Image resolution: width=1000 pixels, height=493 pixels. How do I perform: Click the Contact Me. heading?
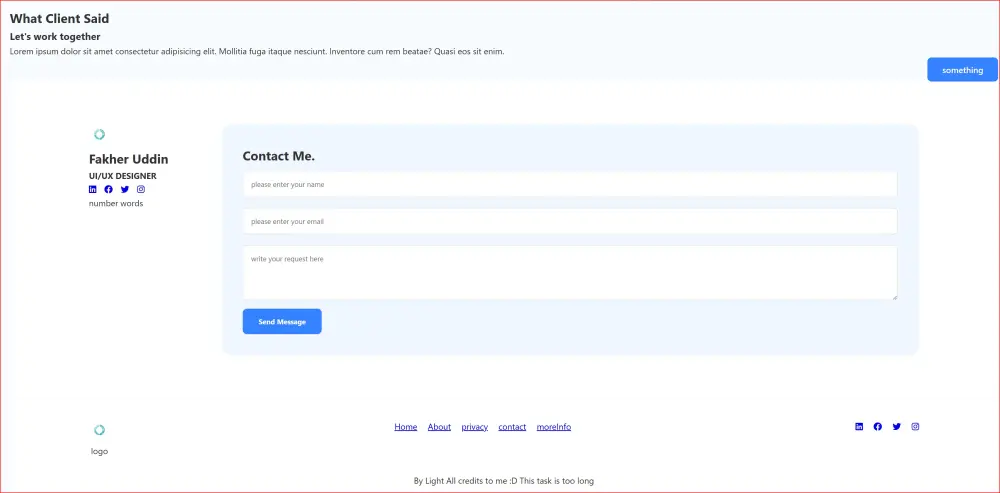(x=279, y=156)
